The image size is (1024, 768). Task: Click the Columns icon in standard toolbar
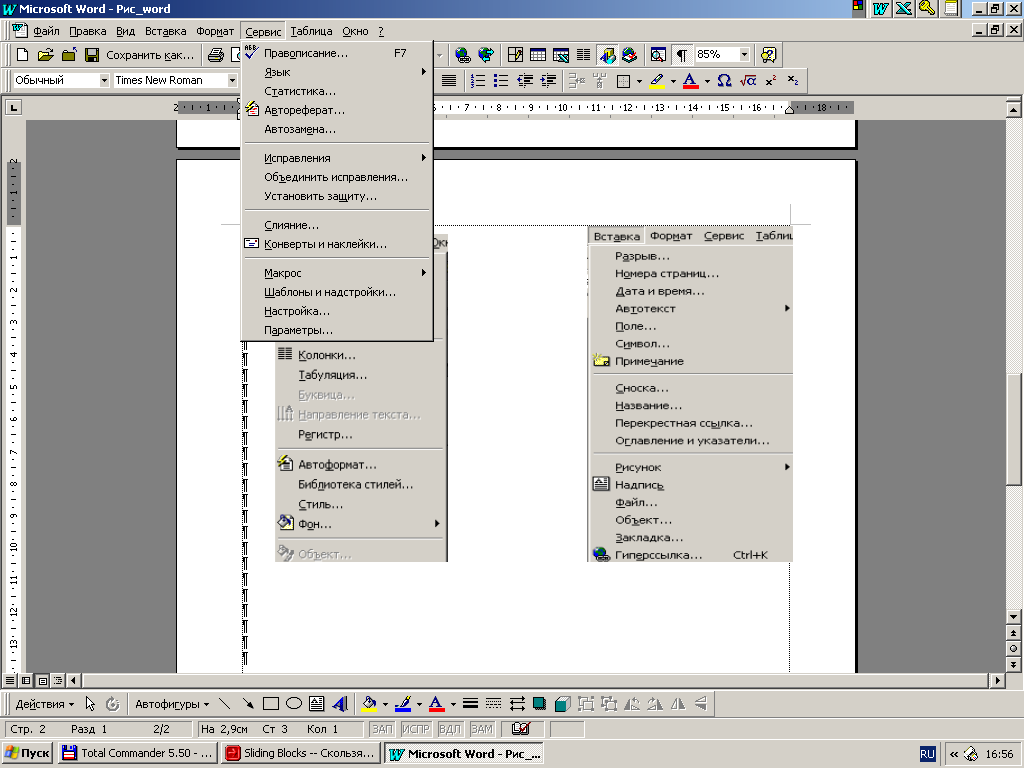(583, 55)
